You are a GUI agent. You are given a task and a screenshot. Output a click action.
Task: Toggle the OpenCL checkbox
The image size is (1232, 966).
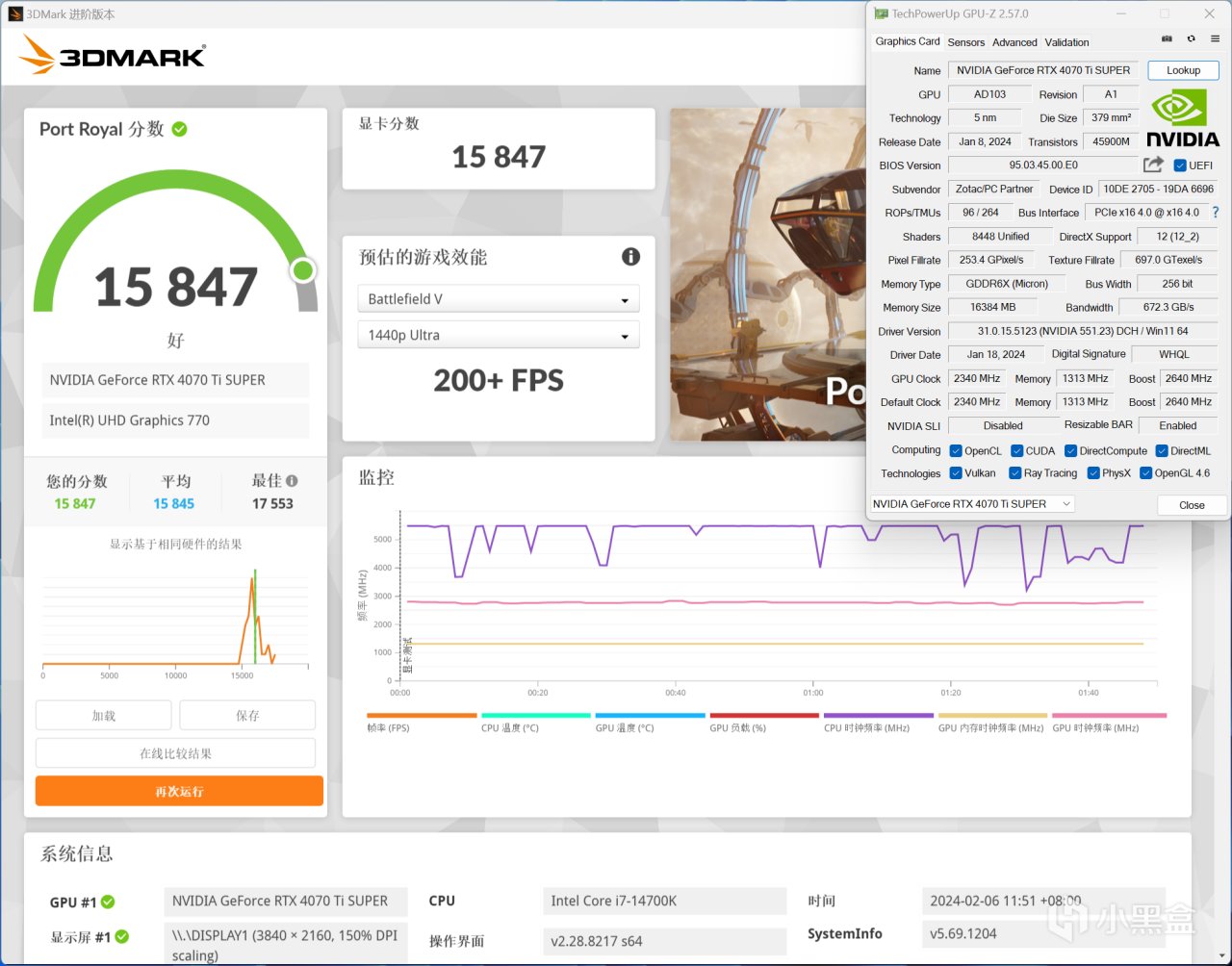click(x=956, y=450)
